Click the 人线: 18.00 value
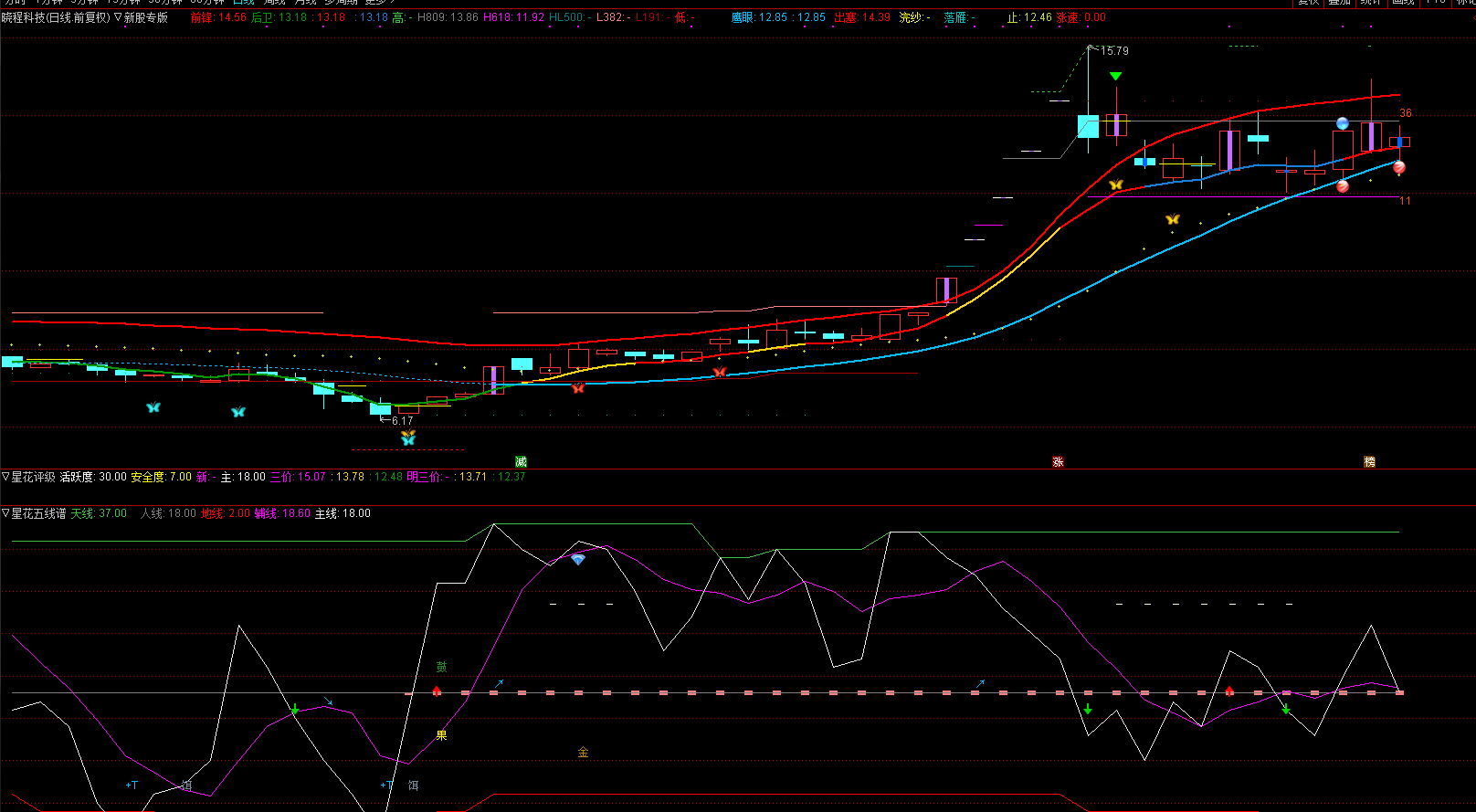 click(168, 513)
